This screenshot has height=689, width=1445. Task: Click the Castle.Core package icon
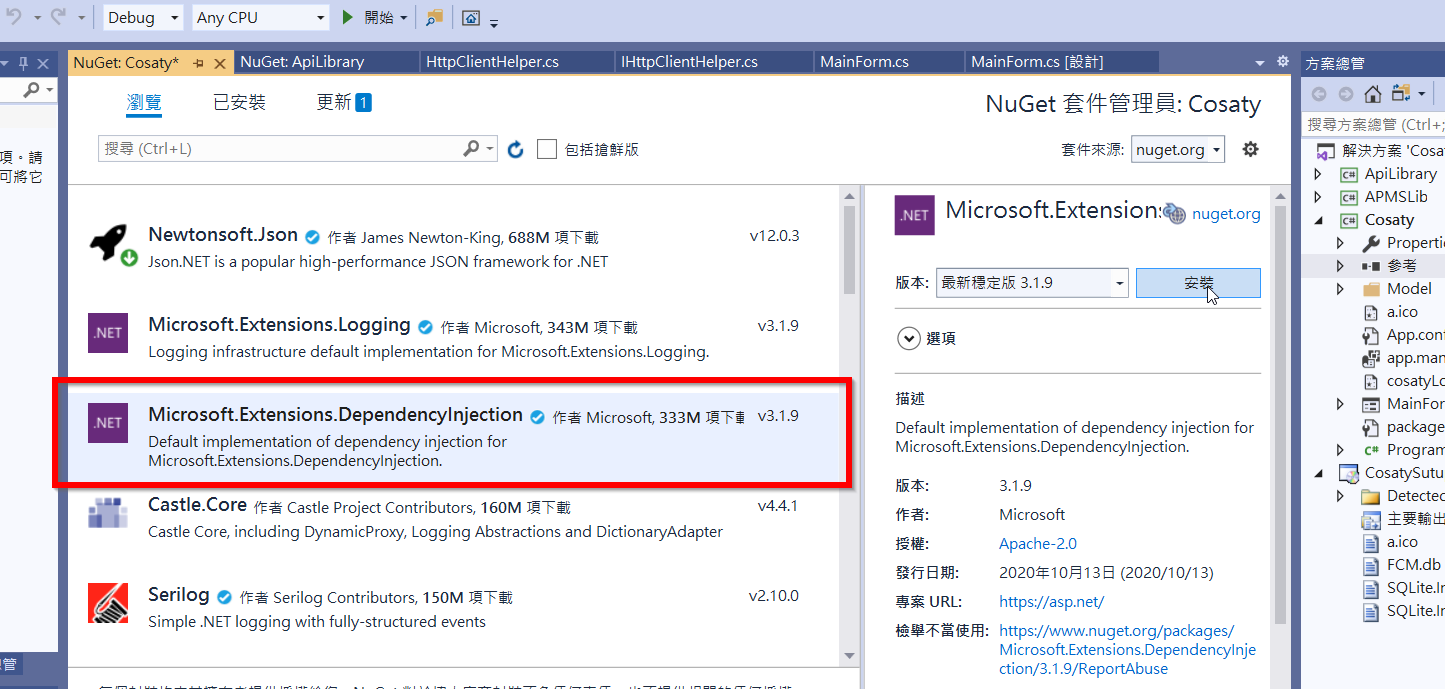coord(108,513)
